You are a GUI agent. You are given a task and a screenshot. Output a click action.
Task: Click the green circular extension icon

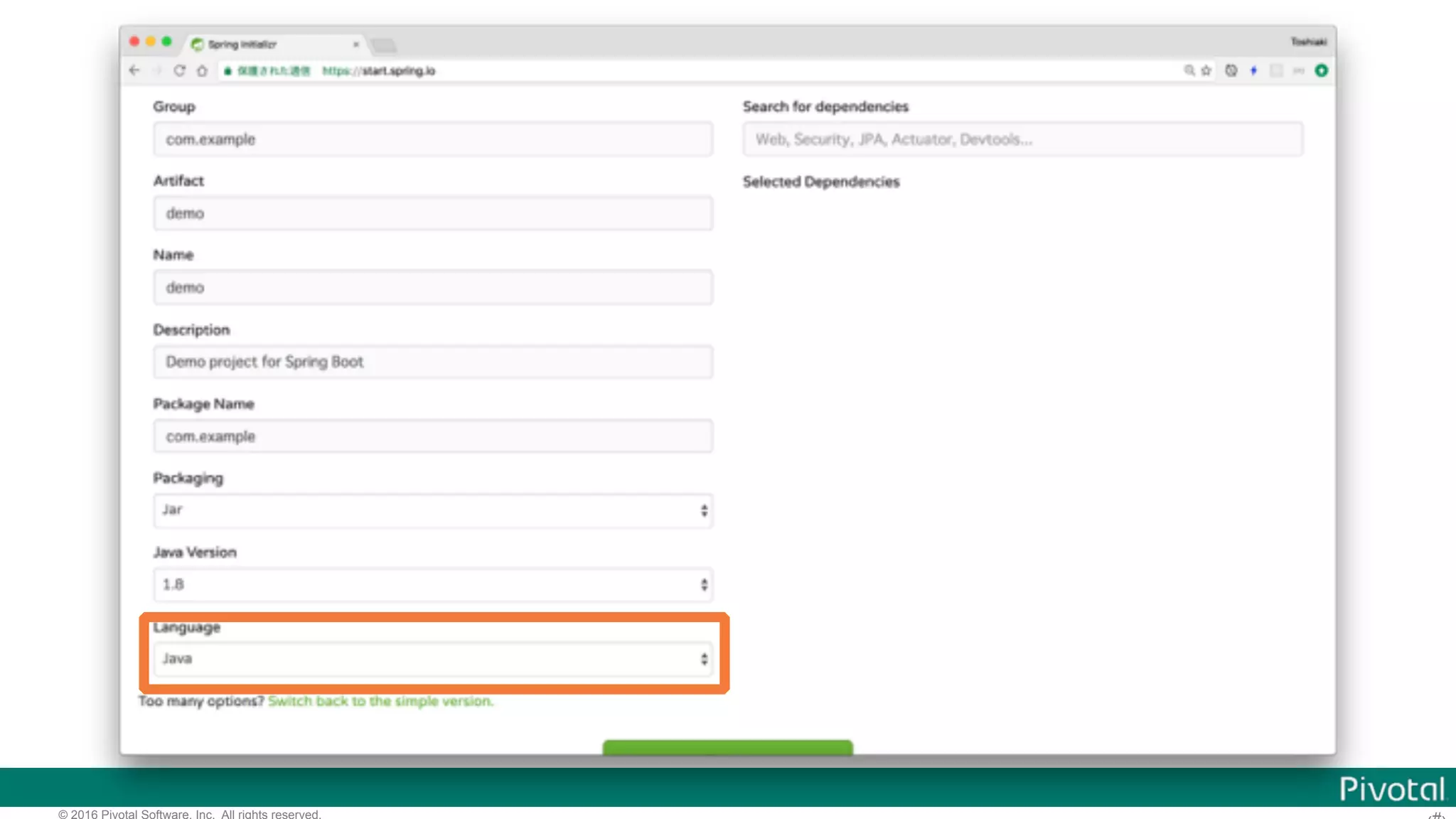tap(1321, 70)
